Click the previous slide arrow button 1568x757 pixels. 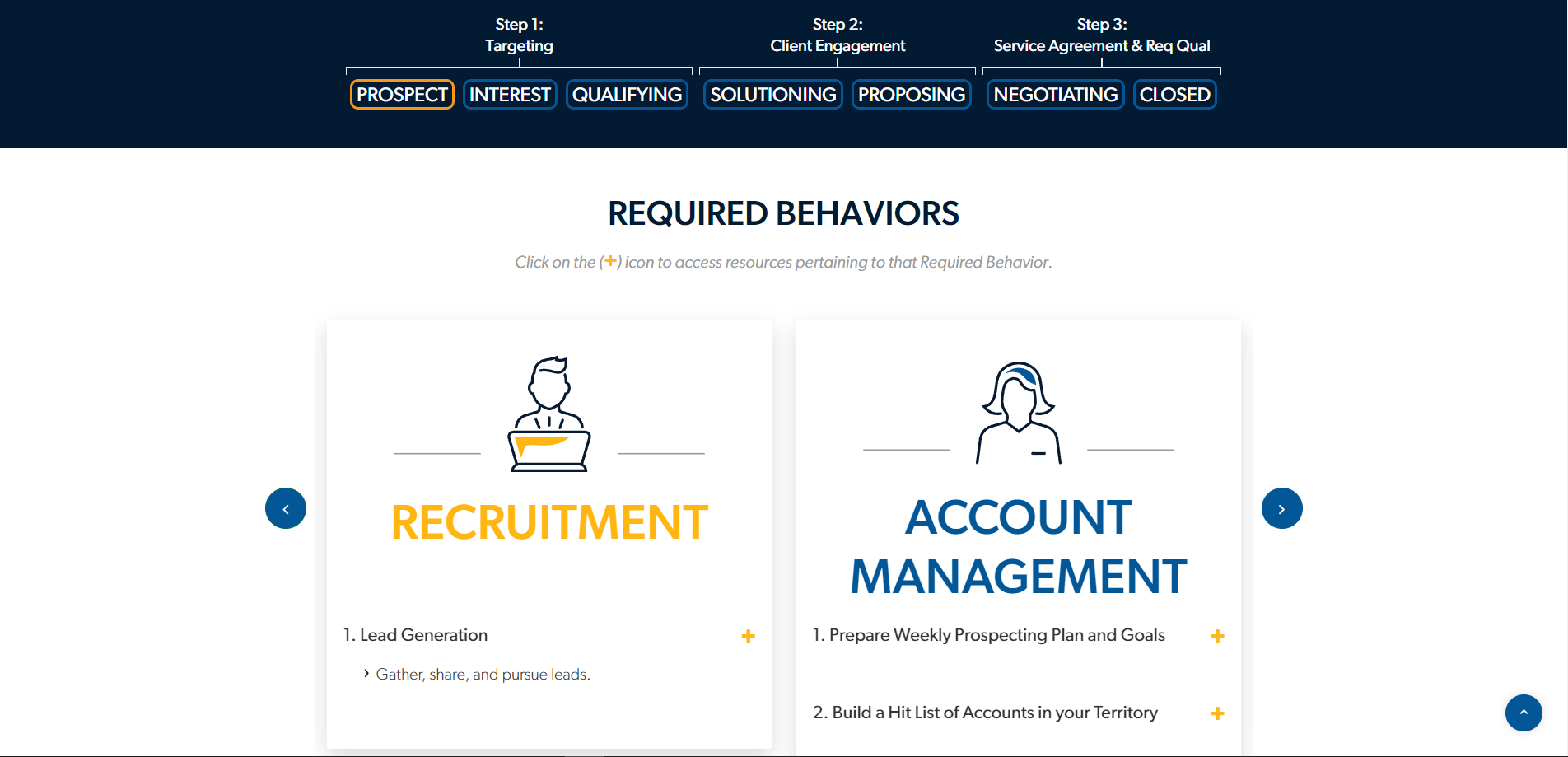click(x=286, y=508)
